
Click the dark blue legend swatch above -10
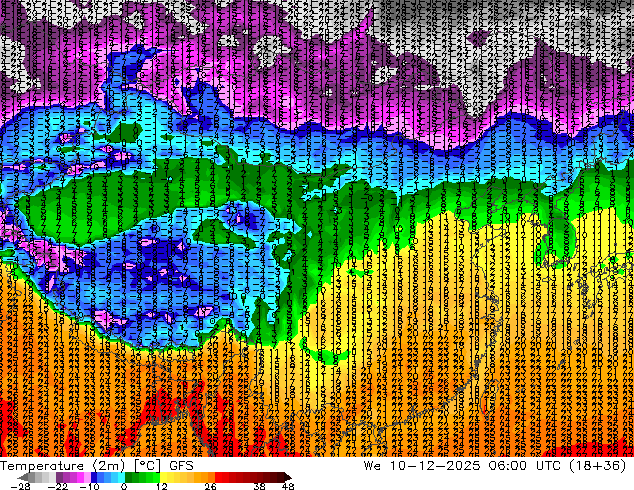[x=94, y=477]
